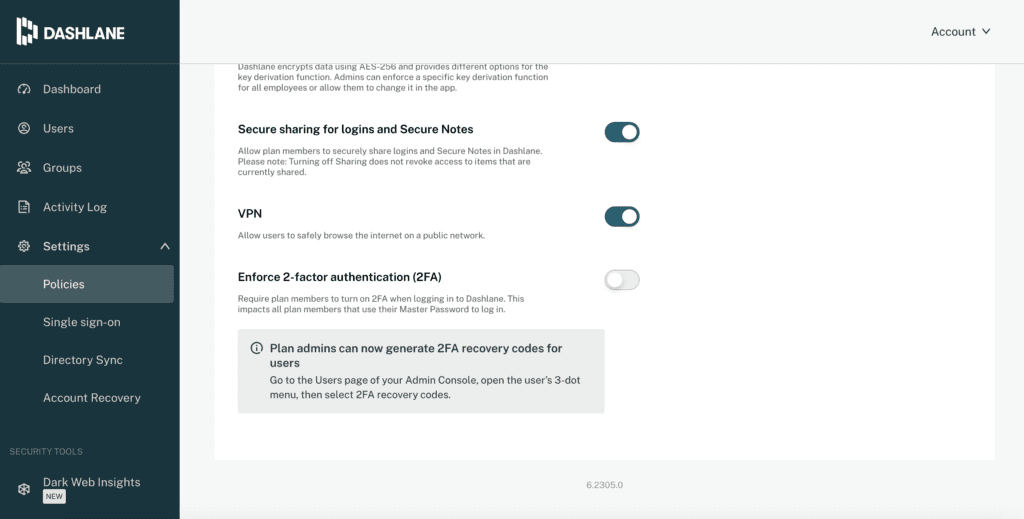Screen dimensions: 1024x519
Task: Select the Policies menu item
Action: pyautogui.click(x=64, y=284)
